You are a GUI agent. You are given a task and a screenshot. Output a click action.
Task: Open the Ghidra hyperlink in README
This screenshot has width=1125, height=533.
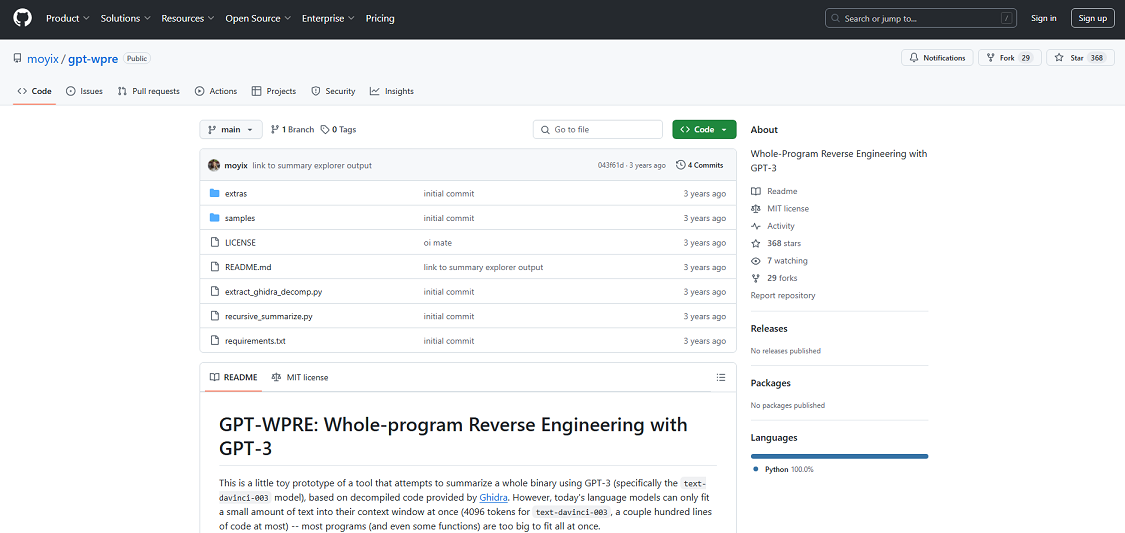click(494, 496)
